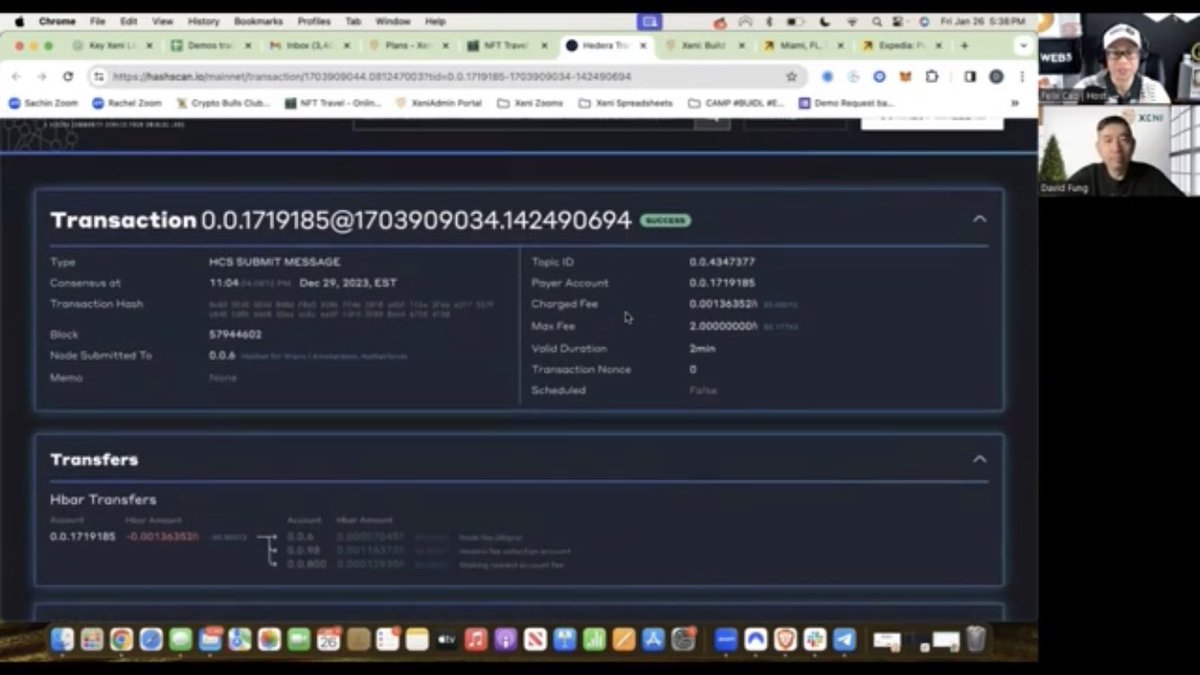This screenshot has height=675, width=1200.
Task: Open the Chrome extensions puzzle icon
Action: click(932, 76)
